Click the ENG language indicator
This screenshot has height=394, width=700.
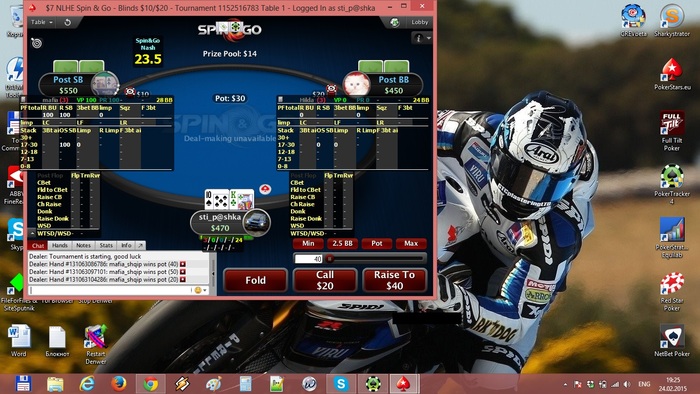(644, 384)
